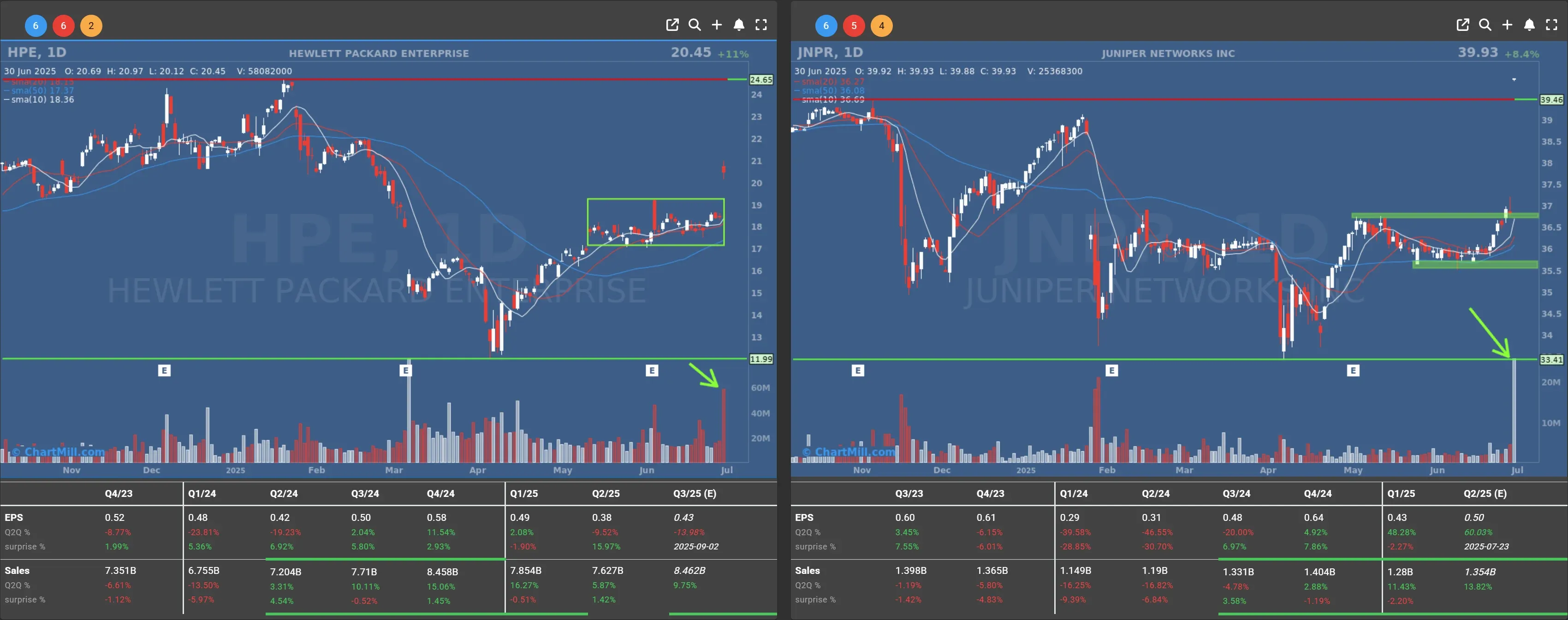Click orange rating badge 2 on HPE panel
Image resolution: width=1568 pixels, height=620 pixels.
91,25
